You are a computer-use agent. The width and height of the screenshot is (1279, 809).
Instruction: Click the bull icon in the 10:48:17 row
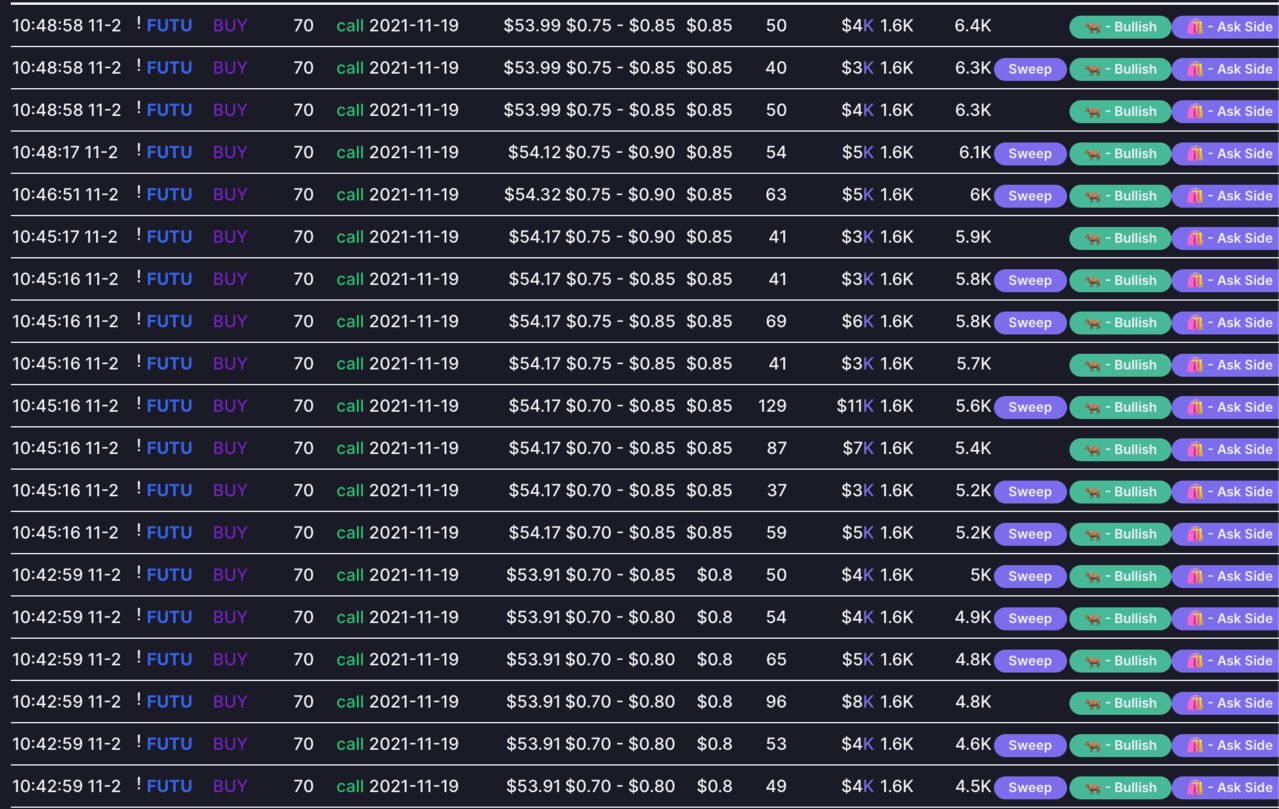click(1093, 154)
